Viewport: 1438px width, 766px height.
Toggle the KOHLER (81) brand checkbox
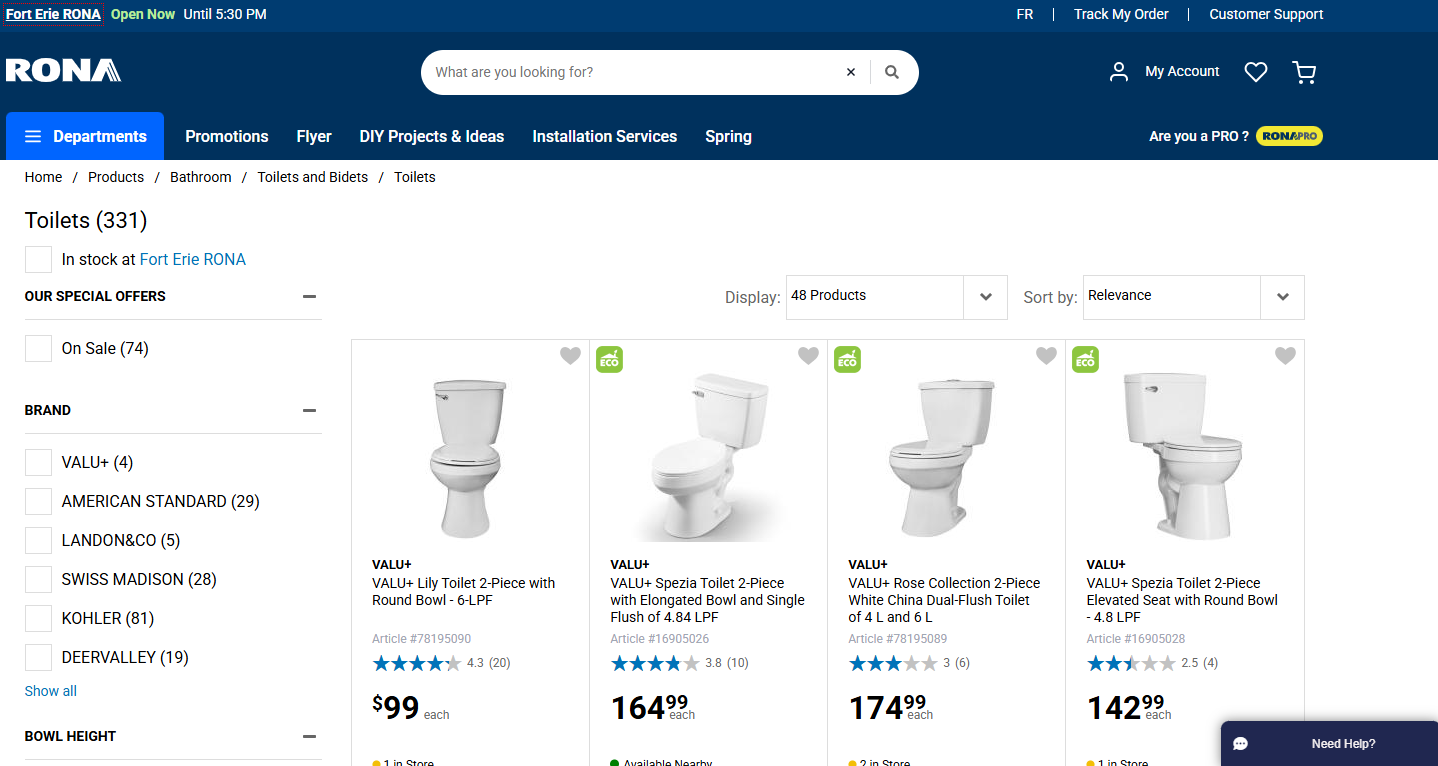[x=38, y=618]
